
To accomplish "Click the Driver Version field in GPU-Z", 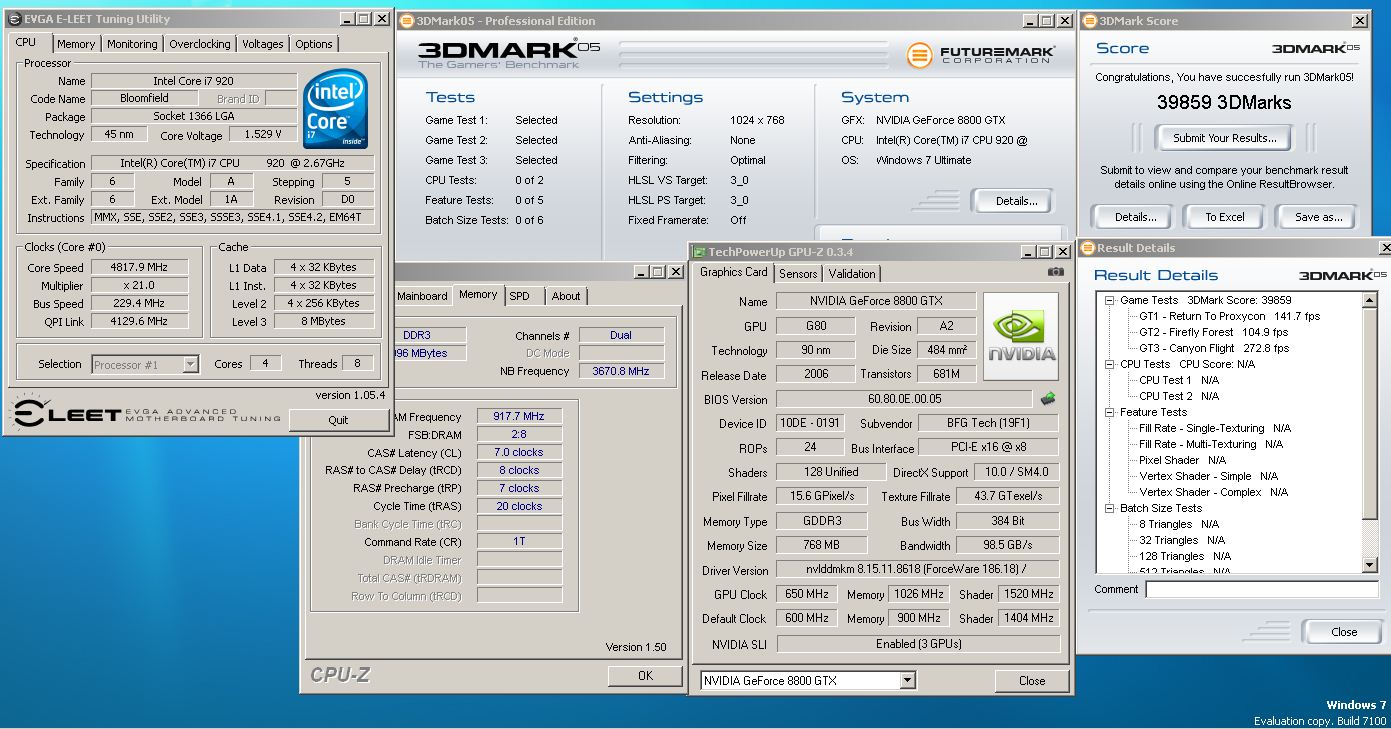I will point(918,570).
